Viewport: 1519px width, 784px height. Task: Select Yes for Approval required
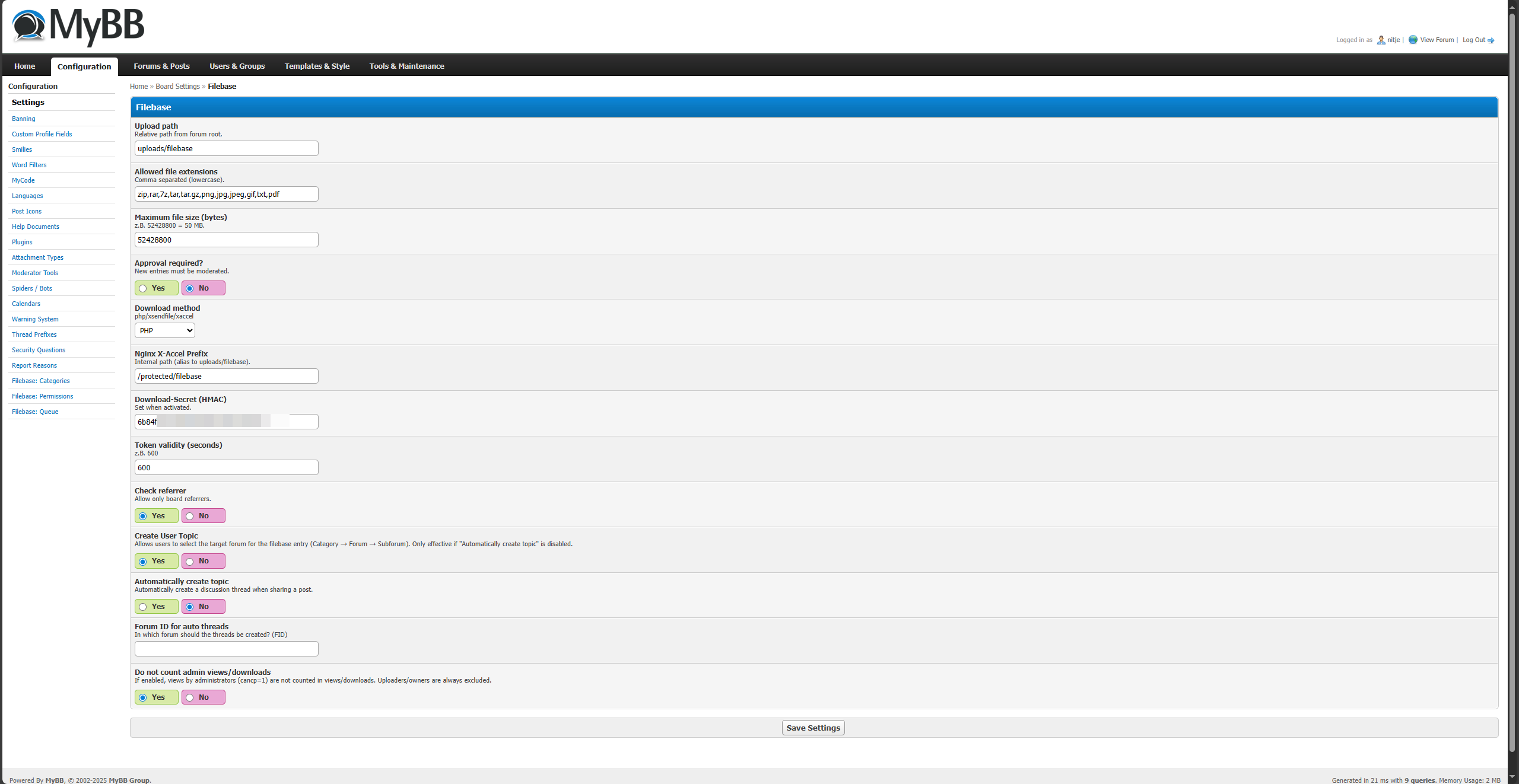143,288
